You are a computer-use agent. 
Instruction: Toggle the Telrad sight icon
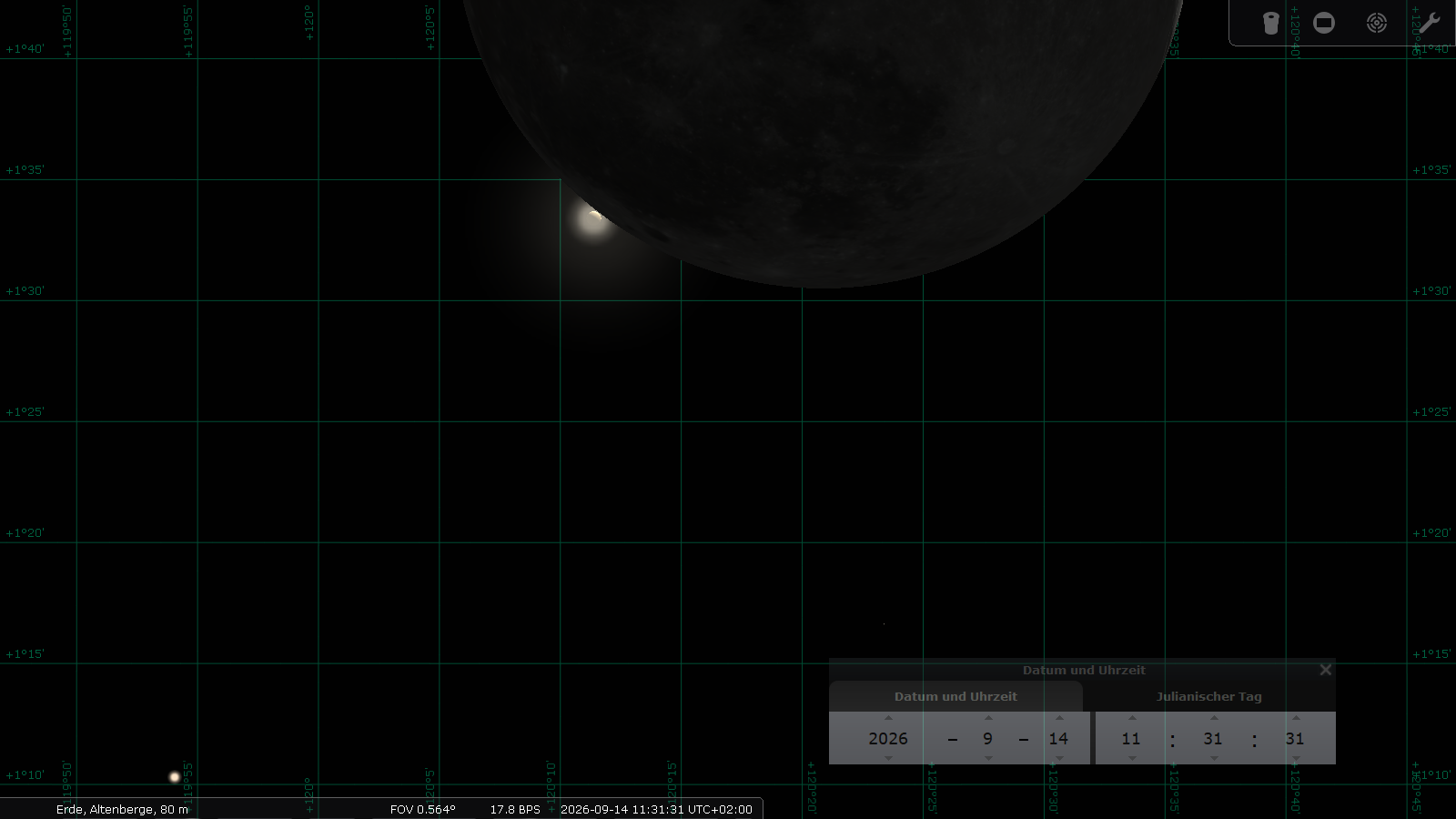pyautogui.click(x=1377, y=23)
